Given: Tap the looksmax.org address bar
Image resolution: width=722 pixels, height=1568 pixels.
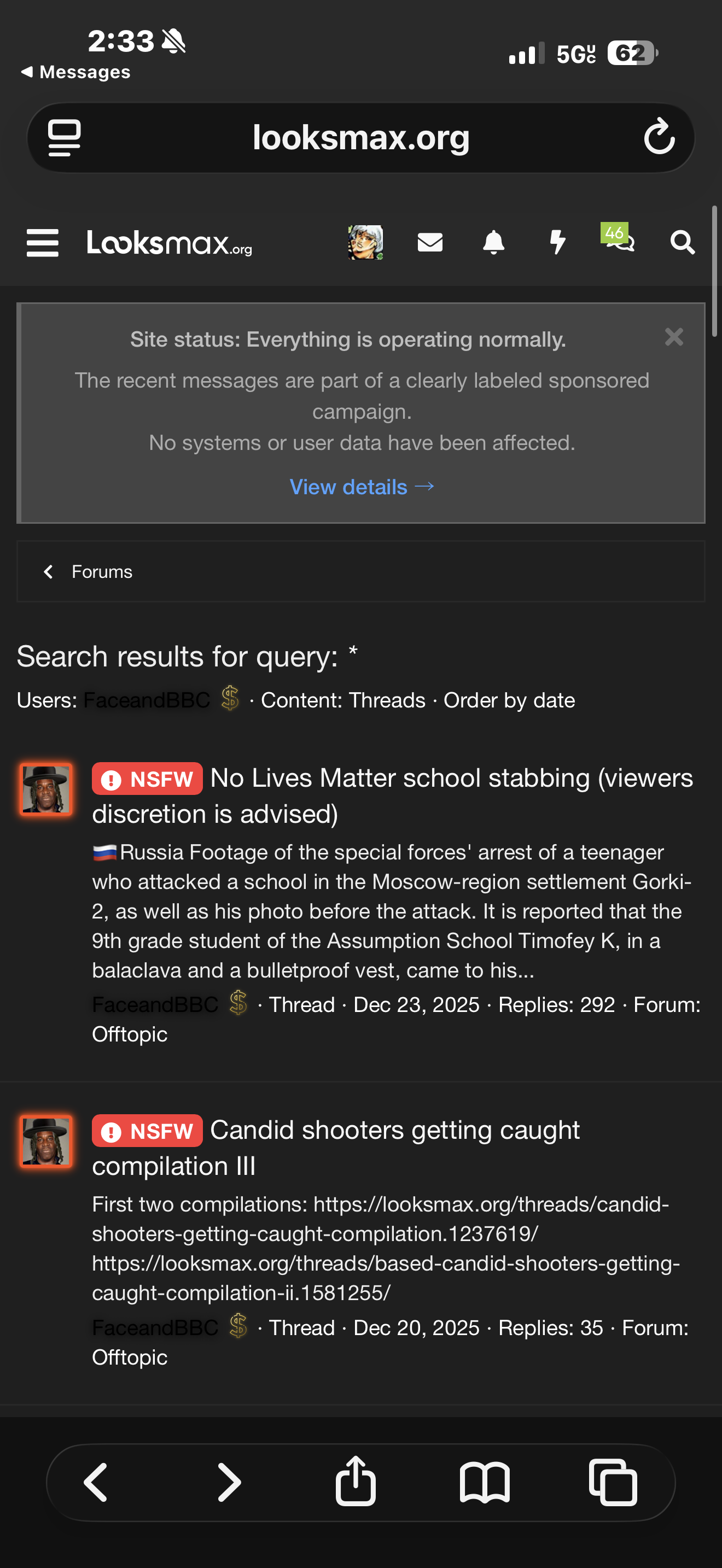Looking at the screenshot, I should coord(360,138).
